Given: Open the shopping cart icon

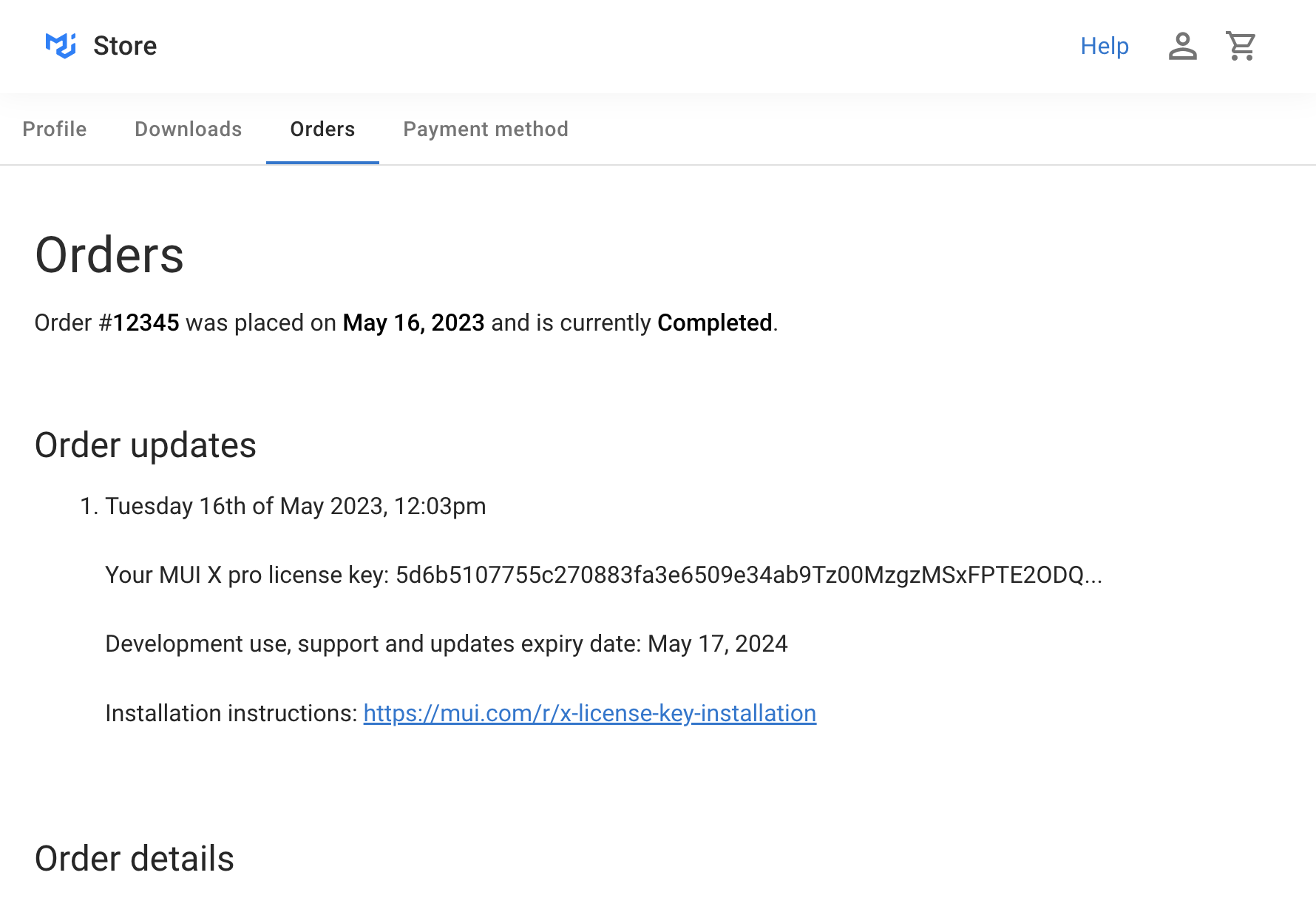Looking at the screenshot, I should pyautogui.click(x=1241, y=46).
